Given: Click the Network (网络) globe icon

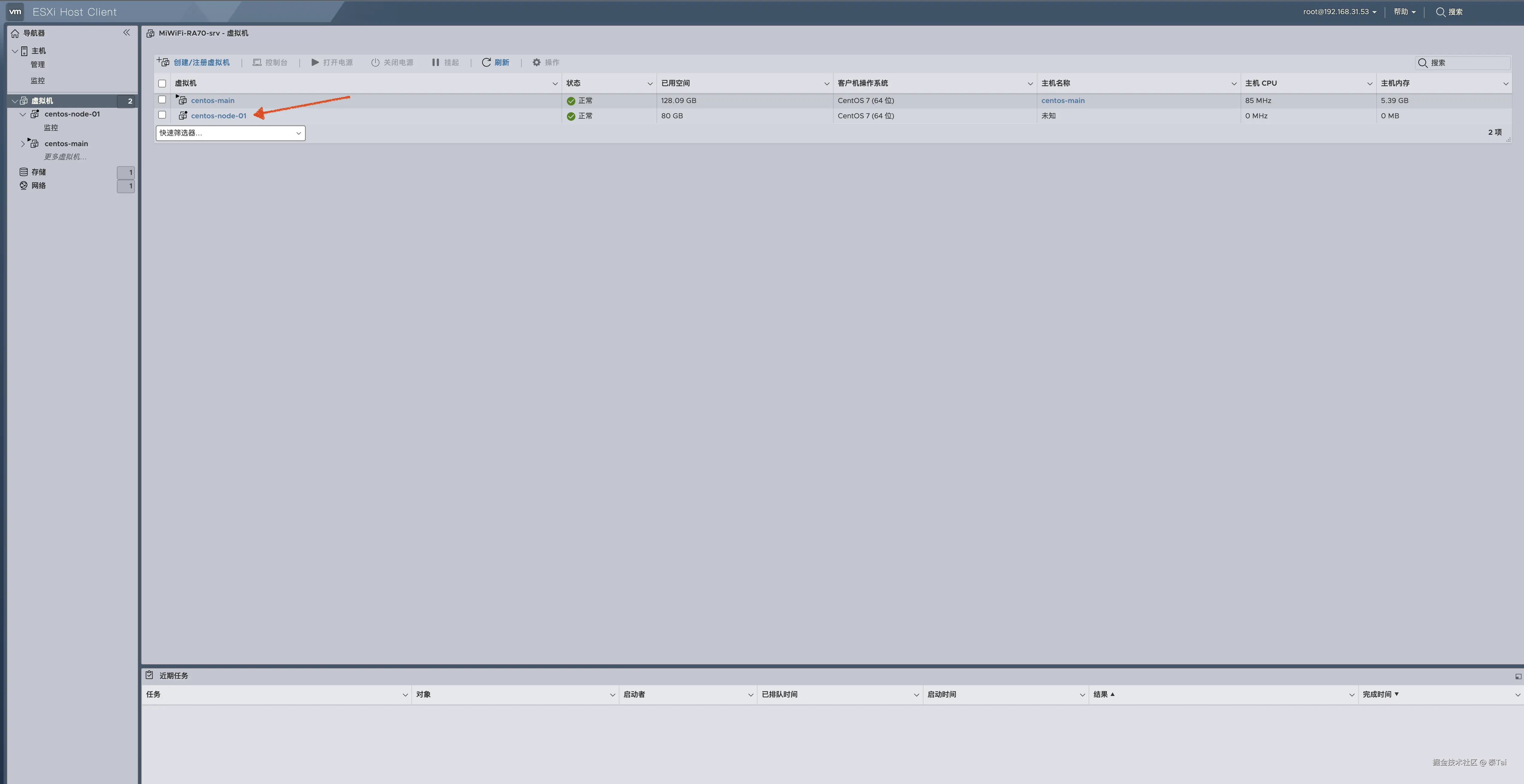Looking at the screenshot, I should 24,186.
